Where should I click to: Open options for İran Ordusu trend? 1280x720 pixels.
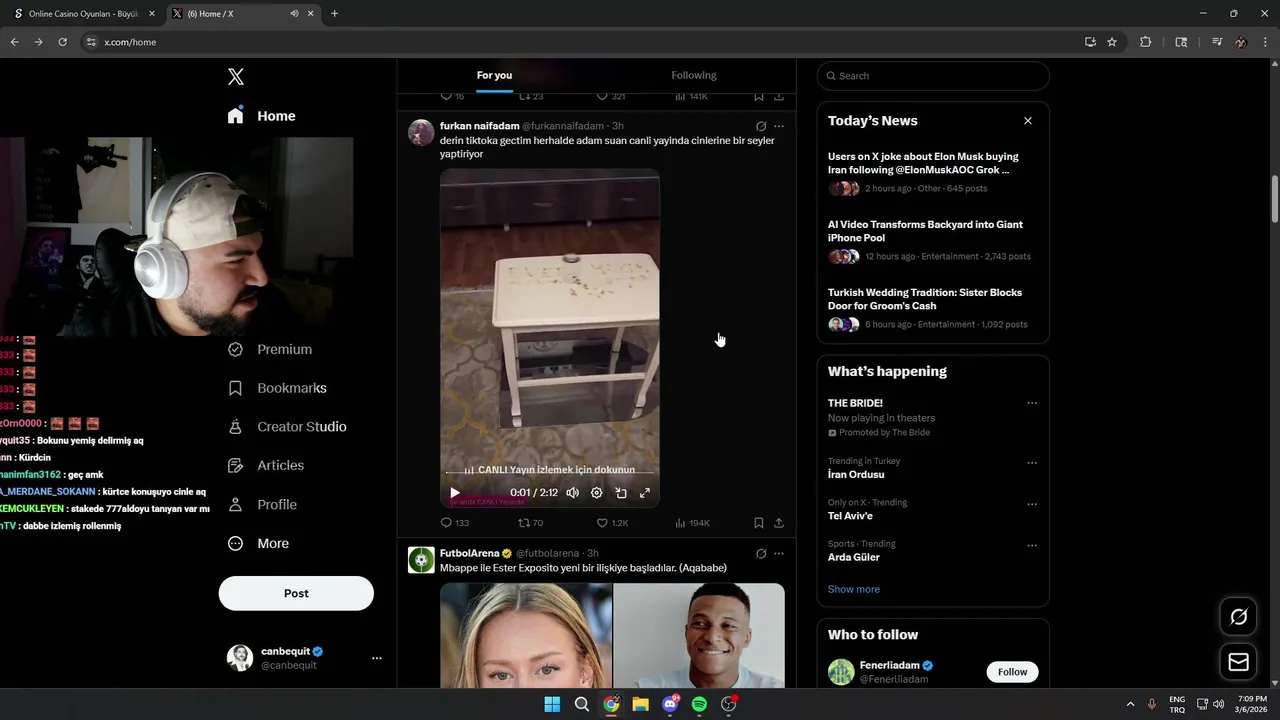1032,463
